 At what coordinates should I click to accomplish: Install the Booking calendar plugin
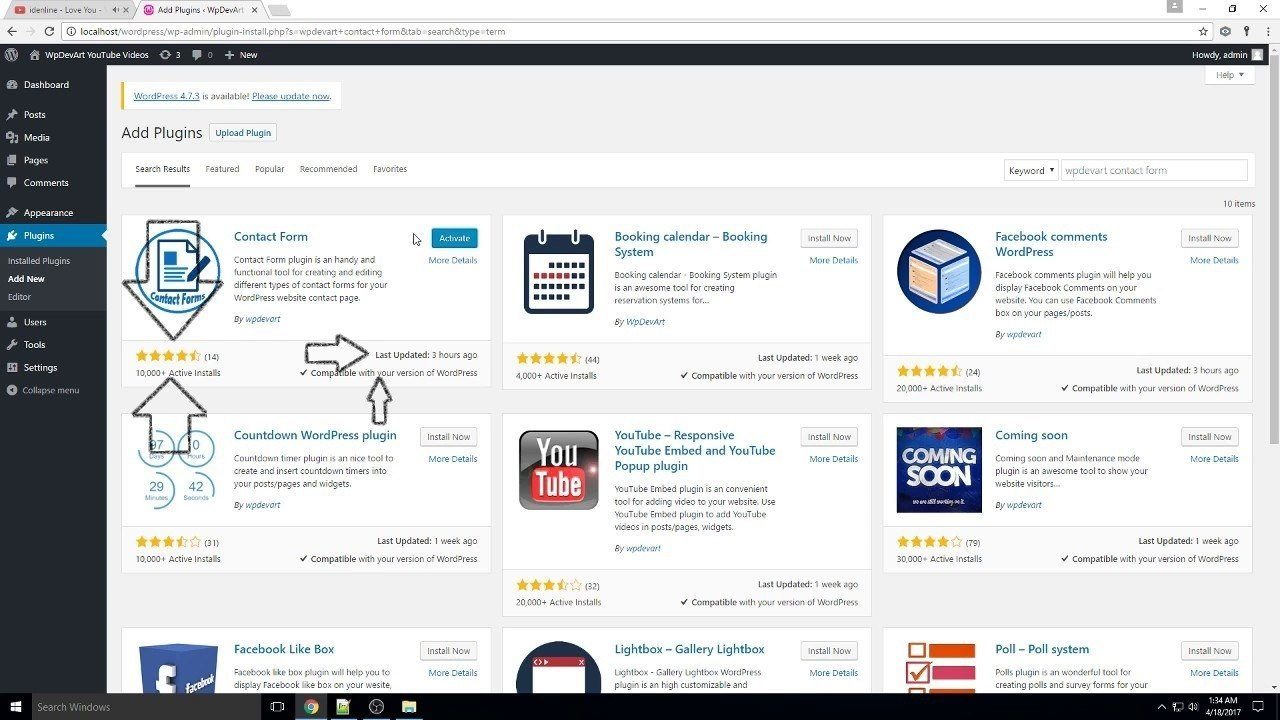[x=829, y=238]
